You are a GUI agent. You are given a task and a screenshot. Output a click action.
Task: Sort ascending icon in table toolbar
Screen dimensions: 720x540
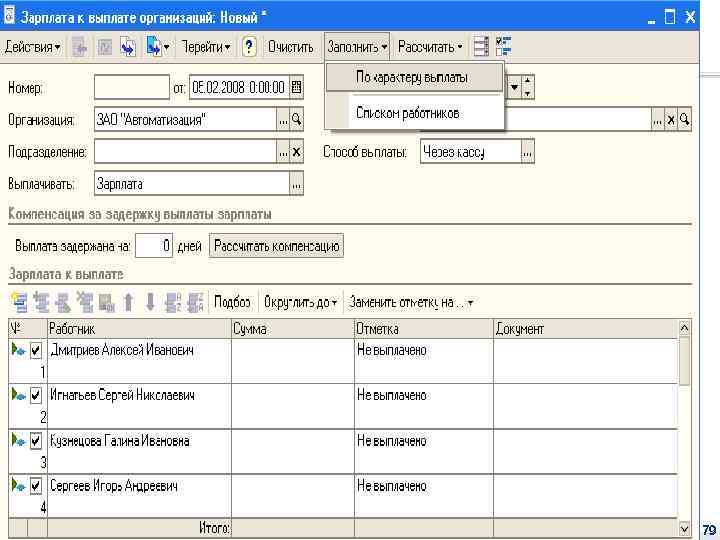[173, 302]
